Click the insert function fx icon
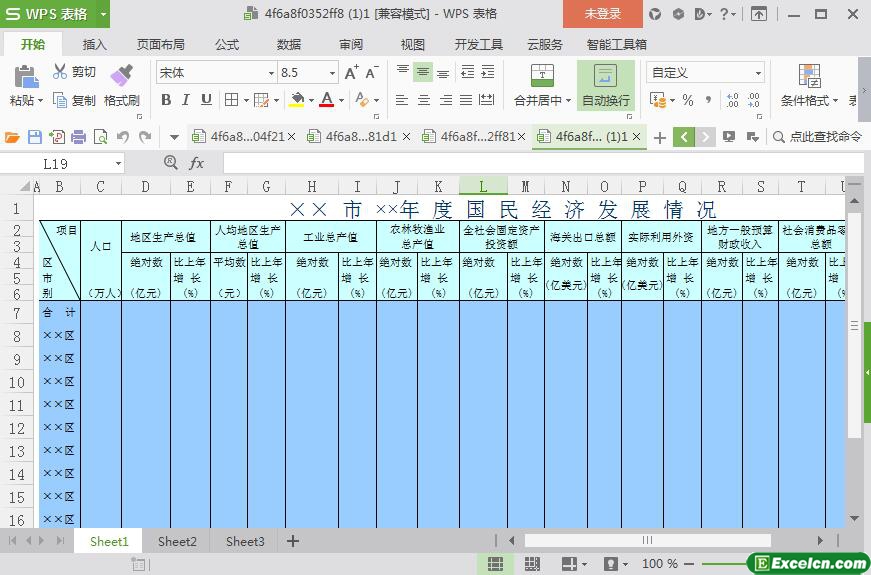This screenshot has width=871, height=575. [197, 163]
